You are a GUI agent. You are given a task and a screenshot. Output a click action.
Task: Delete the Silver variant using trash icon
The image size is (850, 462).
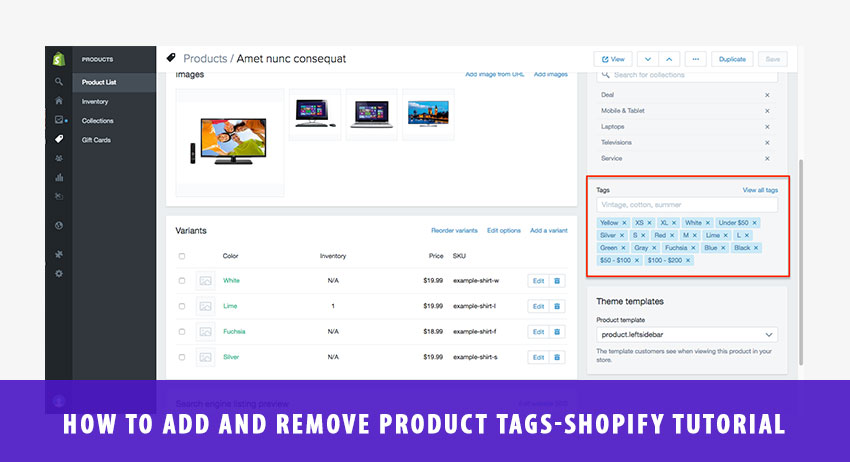coord(557,357)
